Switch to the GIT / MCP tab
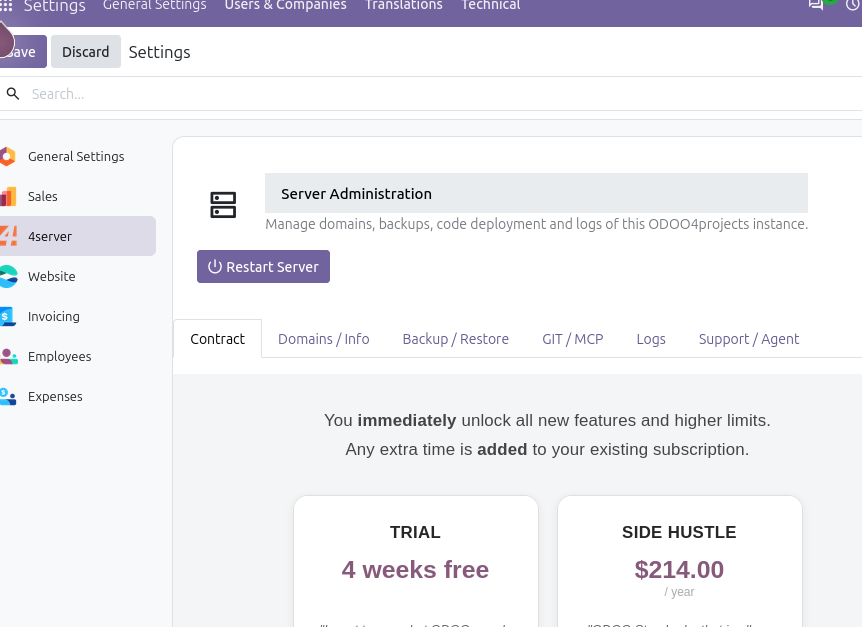 (572, 339)
